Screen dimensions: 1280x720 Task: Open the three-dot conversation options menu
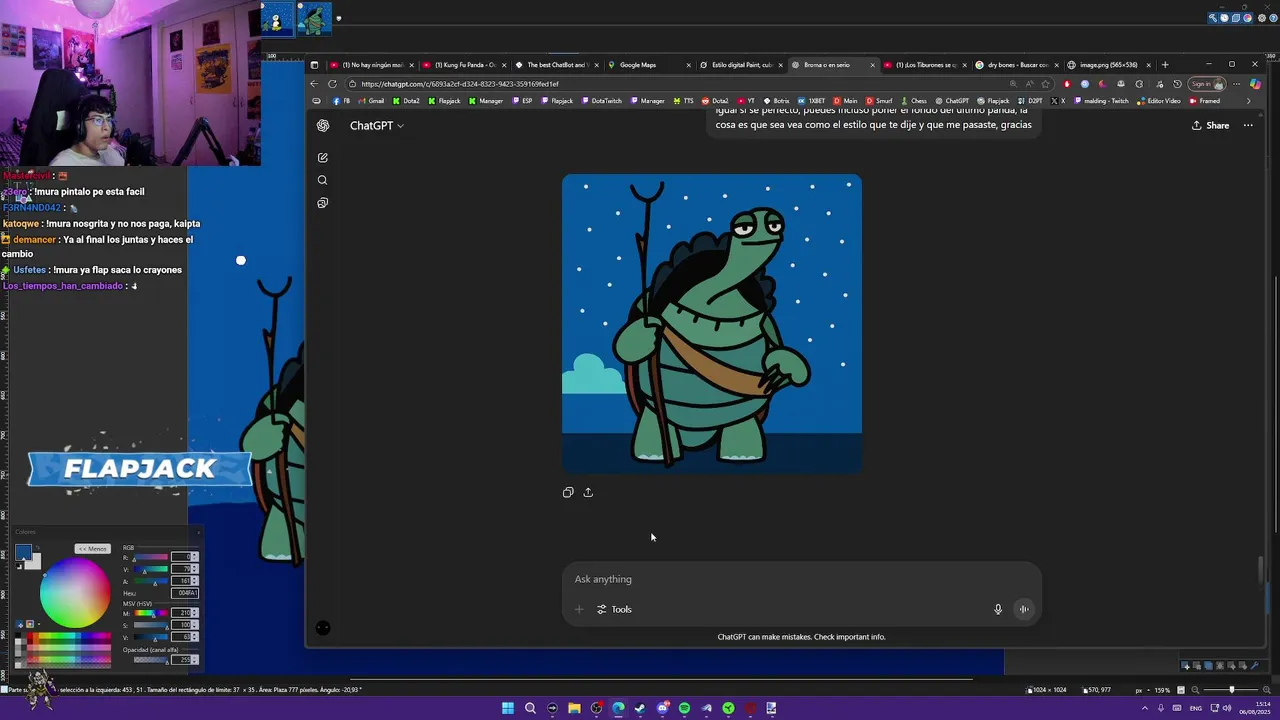[x=1248, y=126]
